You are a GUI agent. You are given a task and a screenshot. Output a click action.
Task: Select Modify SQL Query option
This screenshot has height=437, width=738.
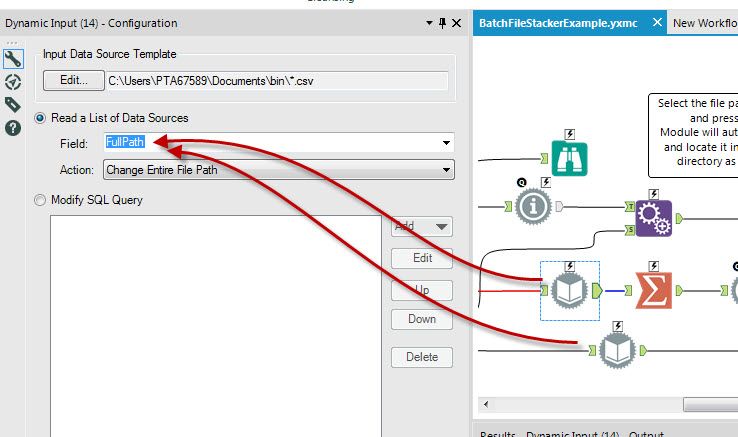(x=40, y=200)
